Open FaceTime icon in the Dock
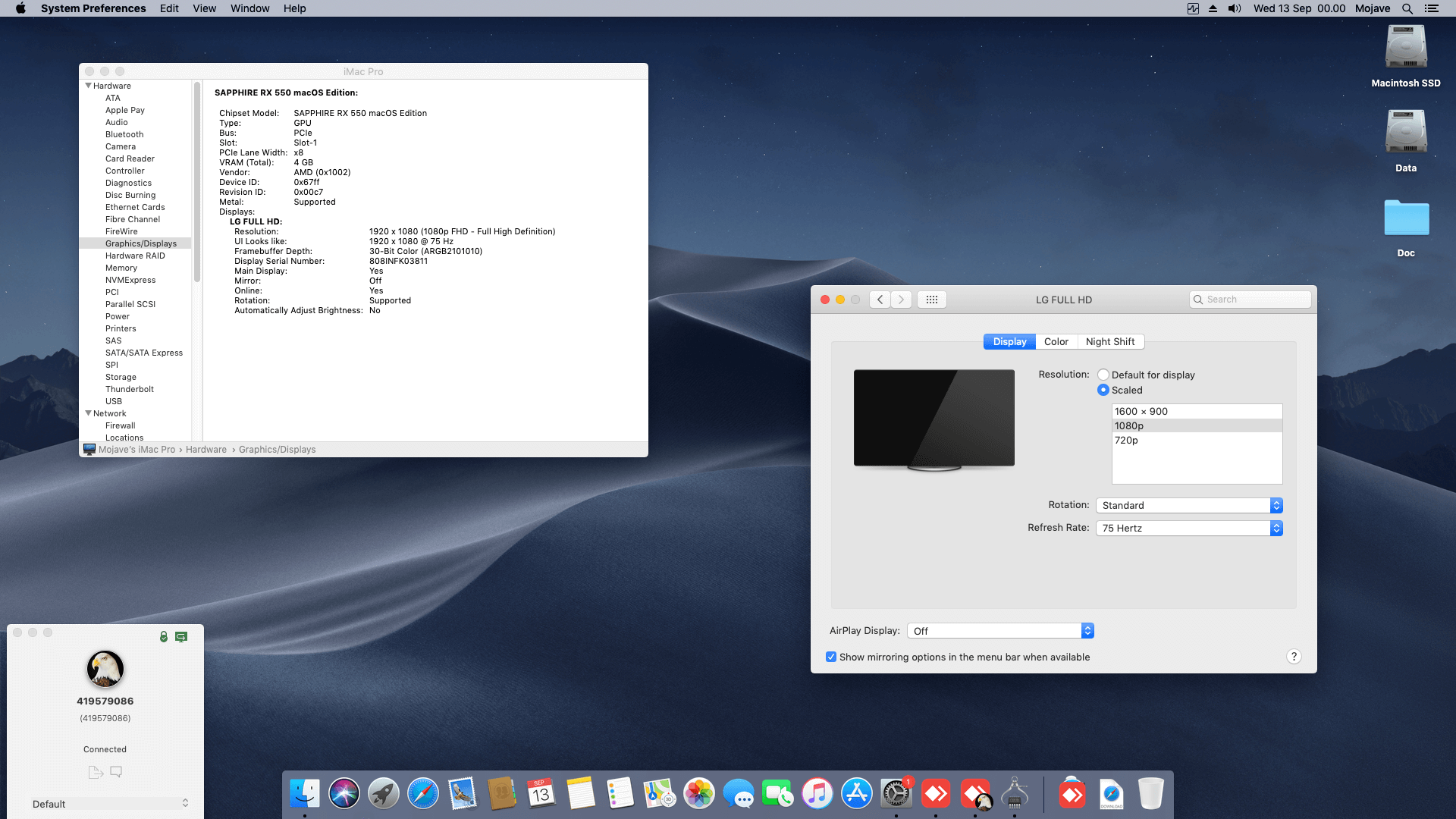 pos(778,794)
